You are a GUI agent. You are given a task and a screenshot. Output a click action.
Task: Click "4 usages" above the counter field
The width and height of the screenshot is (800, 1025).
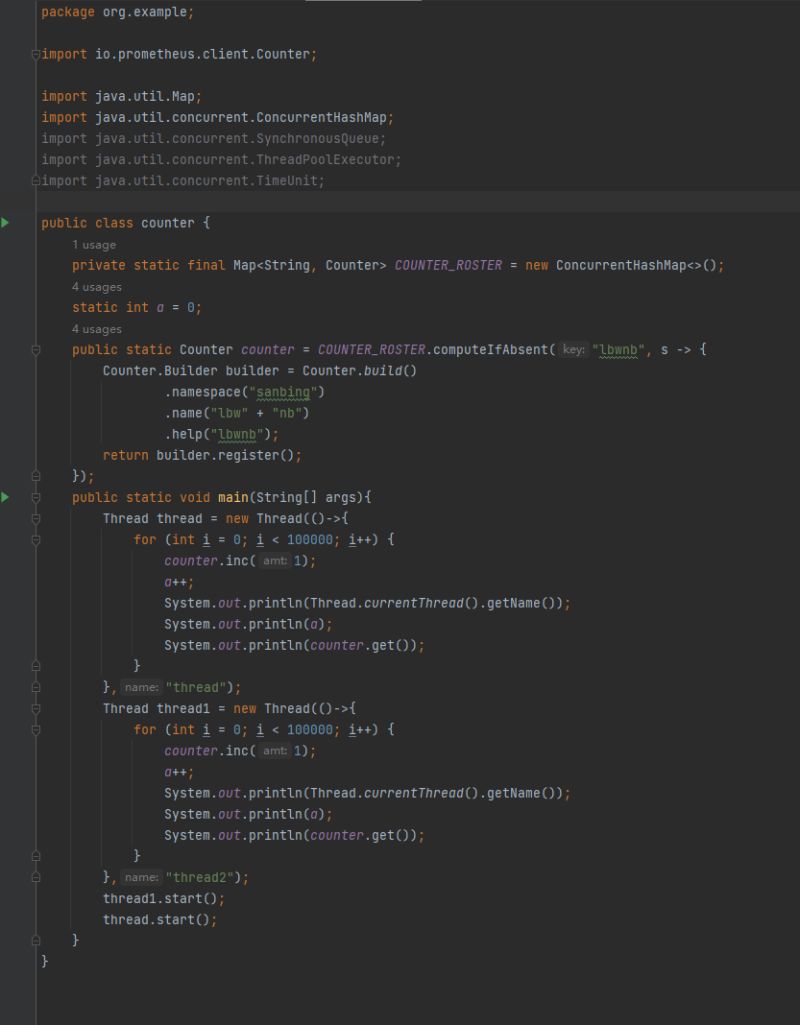coord(98,328)
